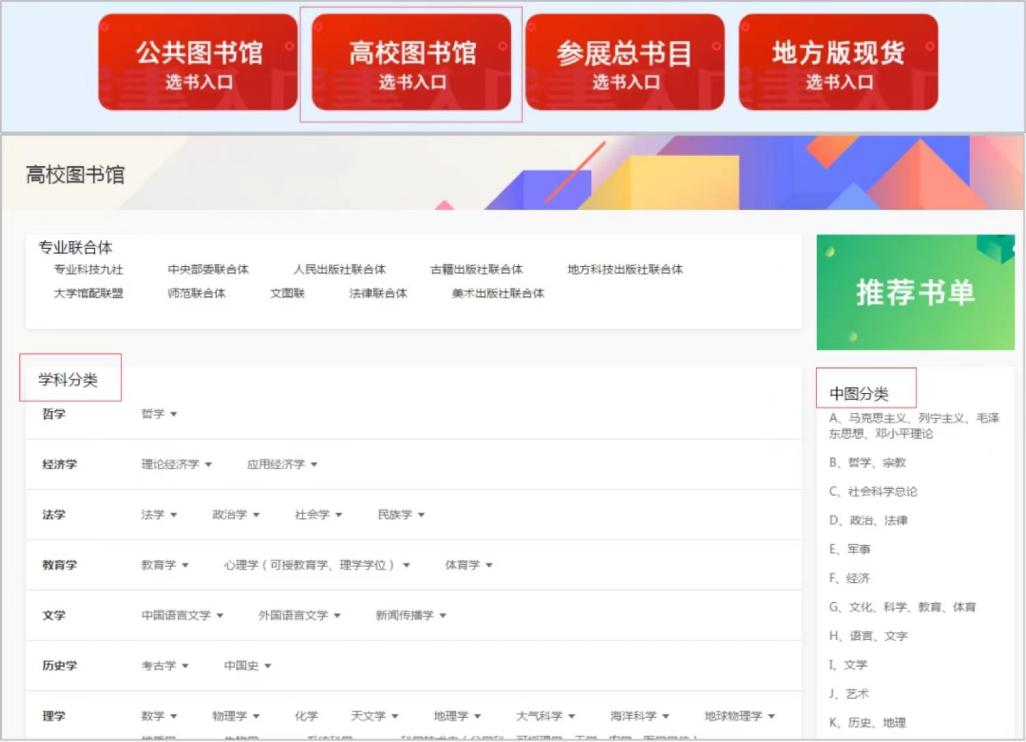1026x742 pixels.
Task: Open the 公共图书馆 选书入口 button
Action: [x=198, y=62]
